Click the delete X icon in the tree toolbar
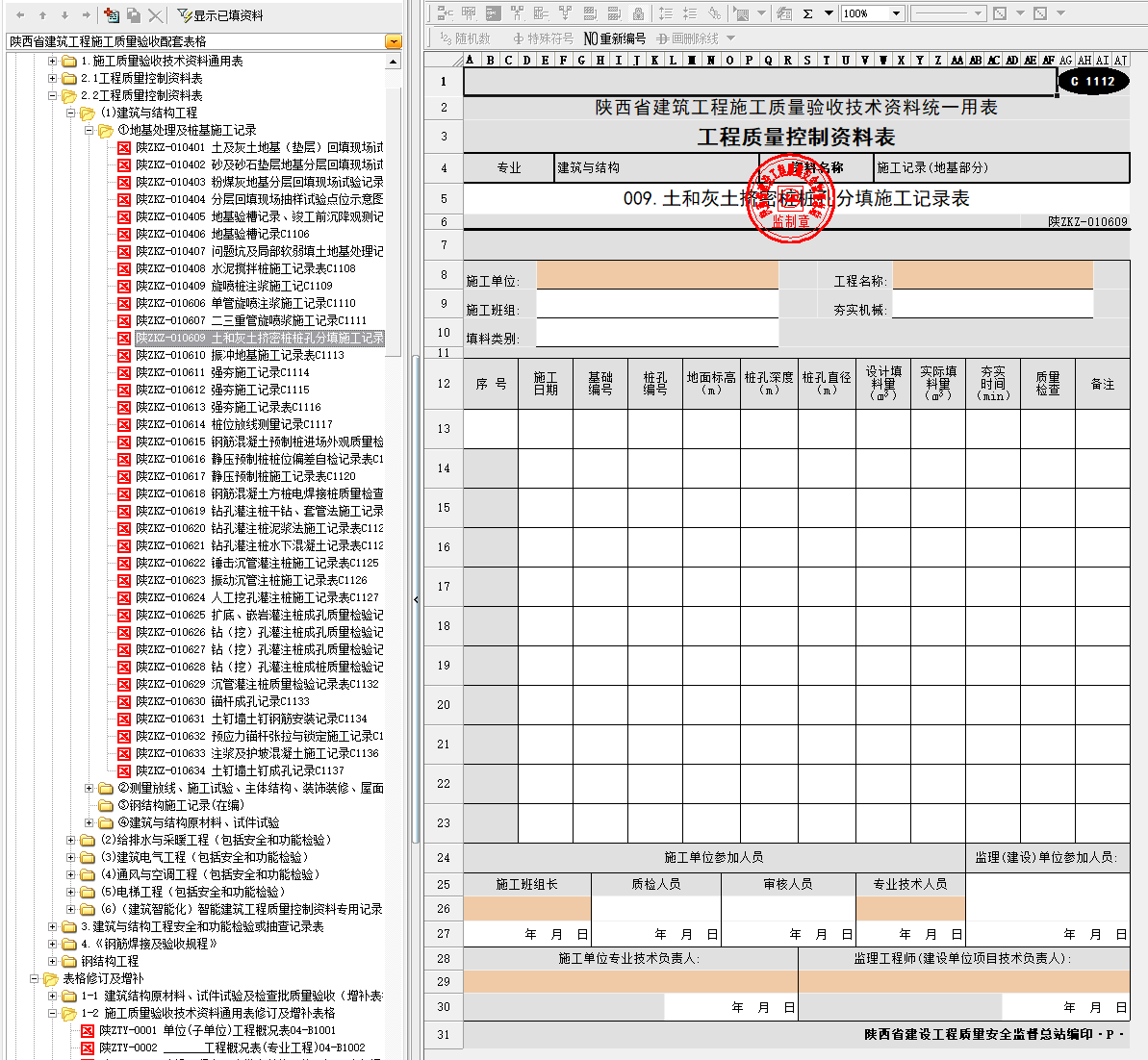 (x=155, y=14)
